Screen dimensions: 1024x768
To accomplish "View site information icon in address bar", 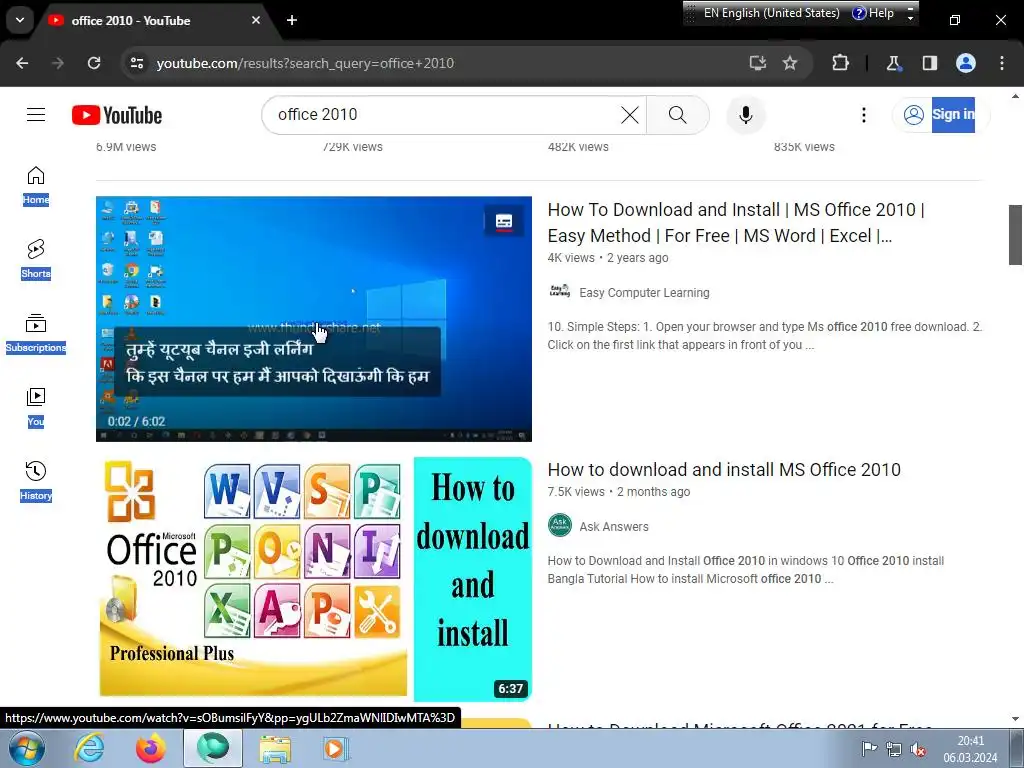I will click(136, 63).
